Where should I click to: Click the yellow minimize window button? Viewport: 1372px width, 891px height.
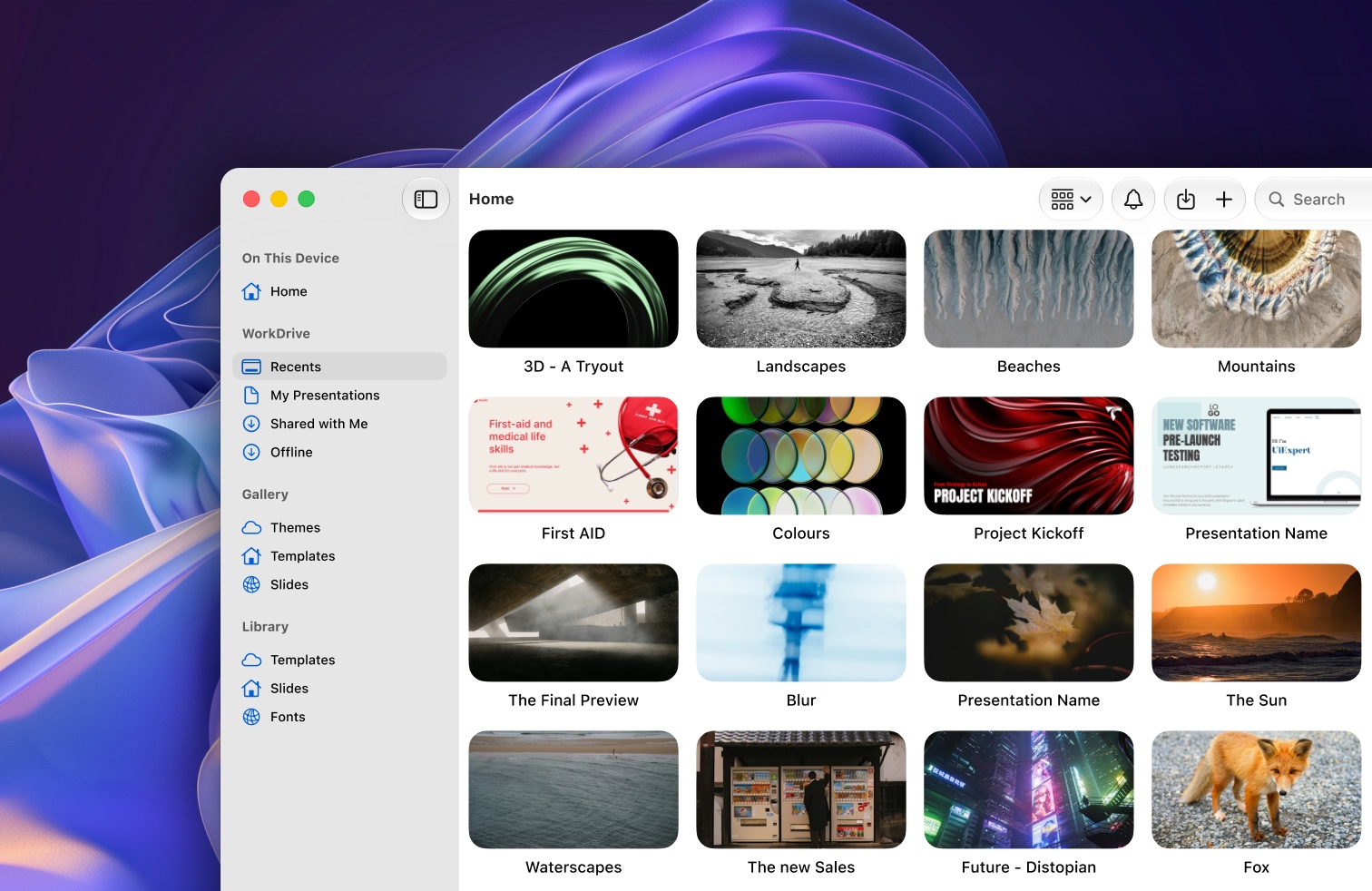pos(279,199)
